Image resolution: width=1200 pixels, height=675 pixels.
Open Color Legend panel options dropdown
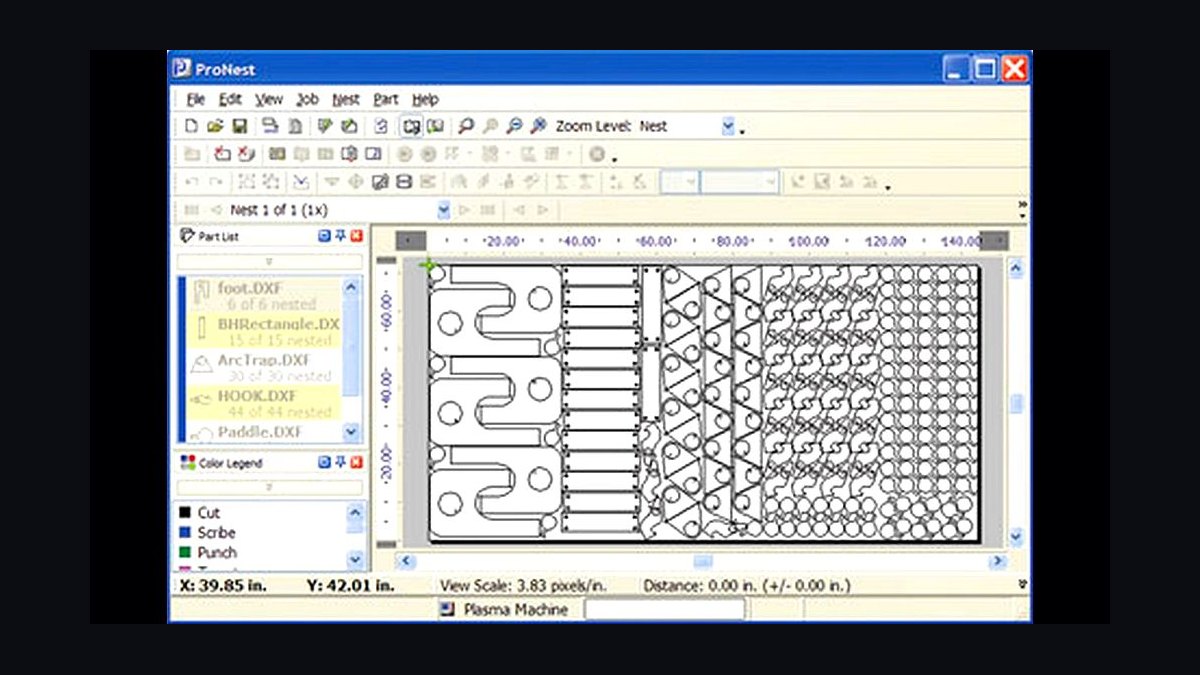coord(324,463)
